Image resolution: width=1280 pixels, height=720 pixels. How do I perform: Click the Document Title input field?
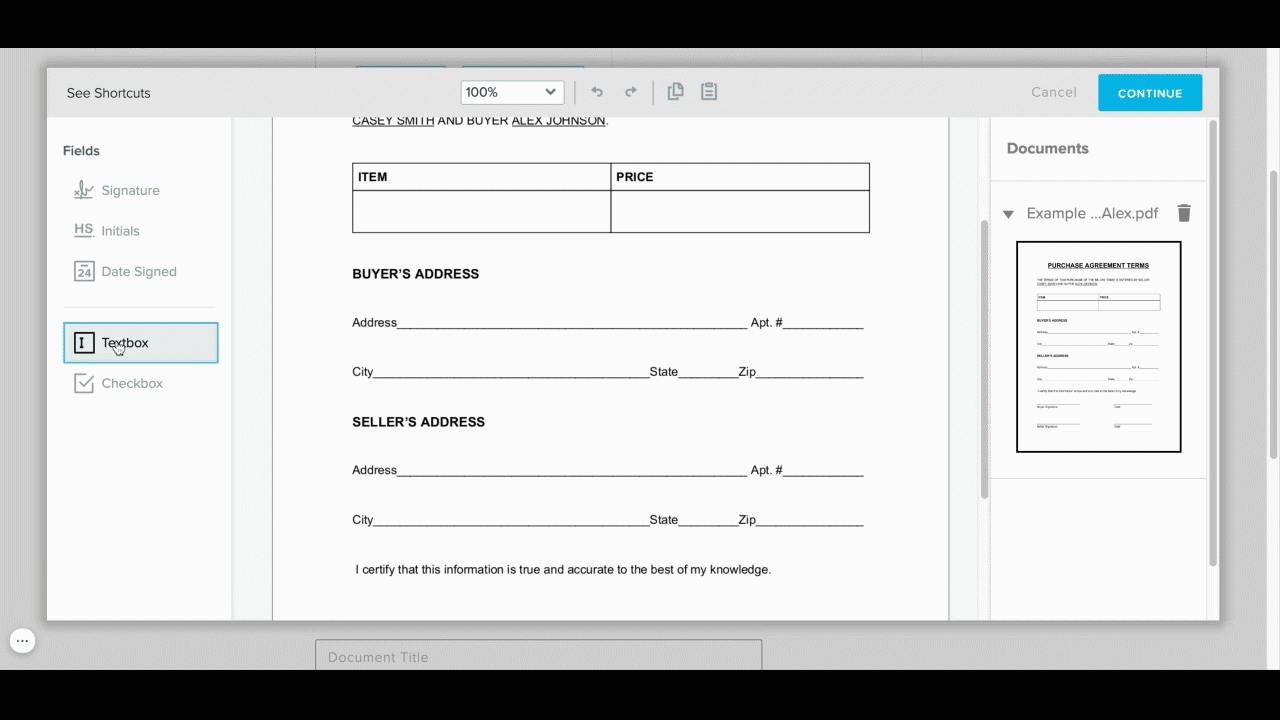click(538, 656)
